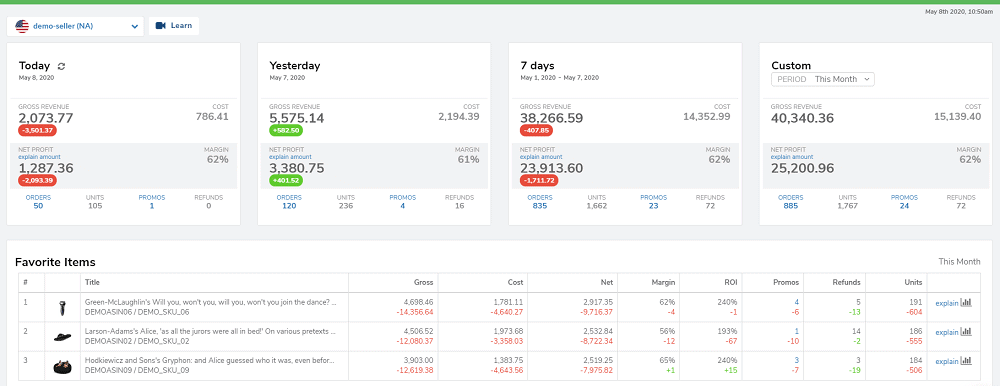Click net value 2,532.84 in table
This screenshot has width=1000, height=386.
point(598,331)
